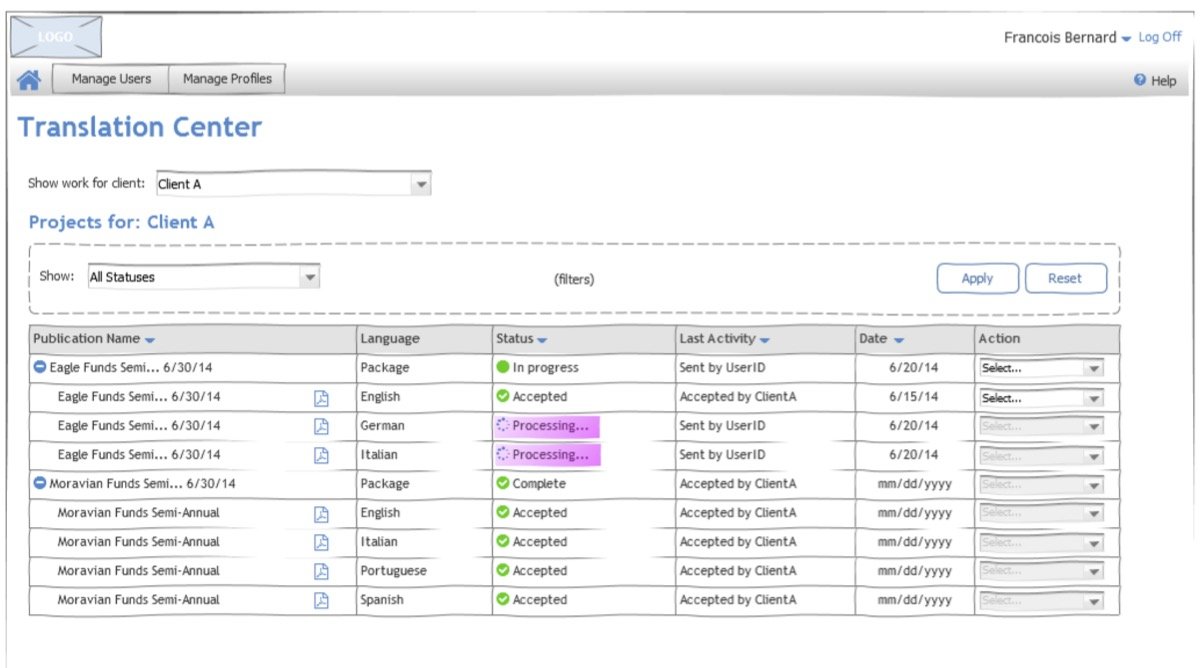Image resolution: width=1200 pixels, height=668 pixels.
Task: Click the Francois Bernard user name
Action: point(1060,37)
